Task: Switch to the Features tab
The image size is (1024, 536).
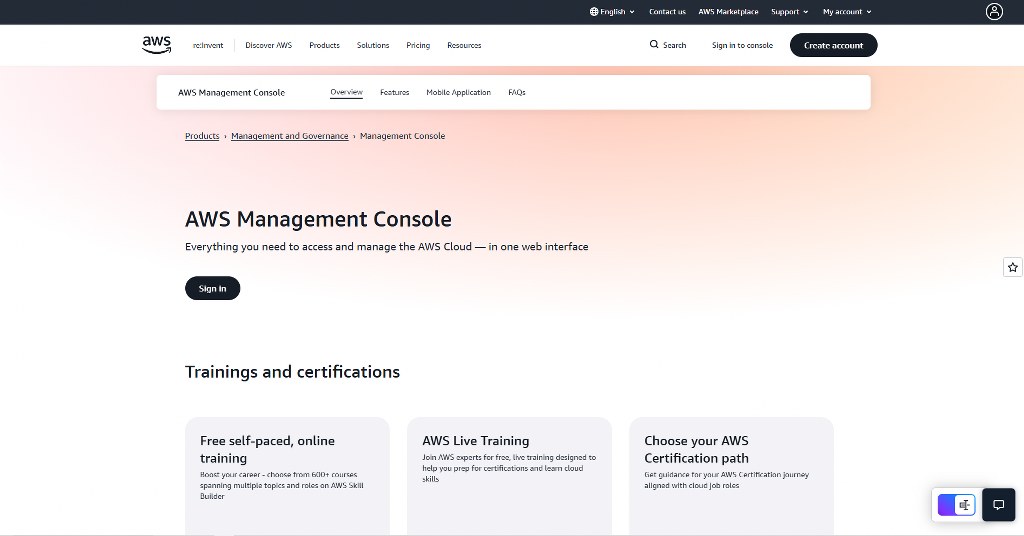Action: coord(394,92)
